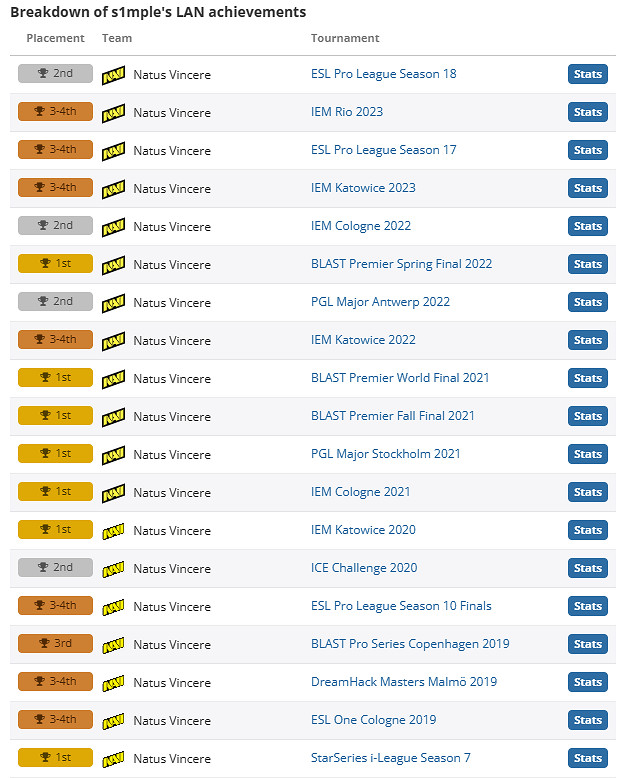Click trophy 1st badge for BLAST Premier Spring Final 2022
This screenshot has width=625, height=778.
(55, 264)
